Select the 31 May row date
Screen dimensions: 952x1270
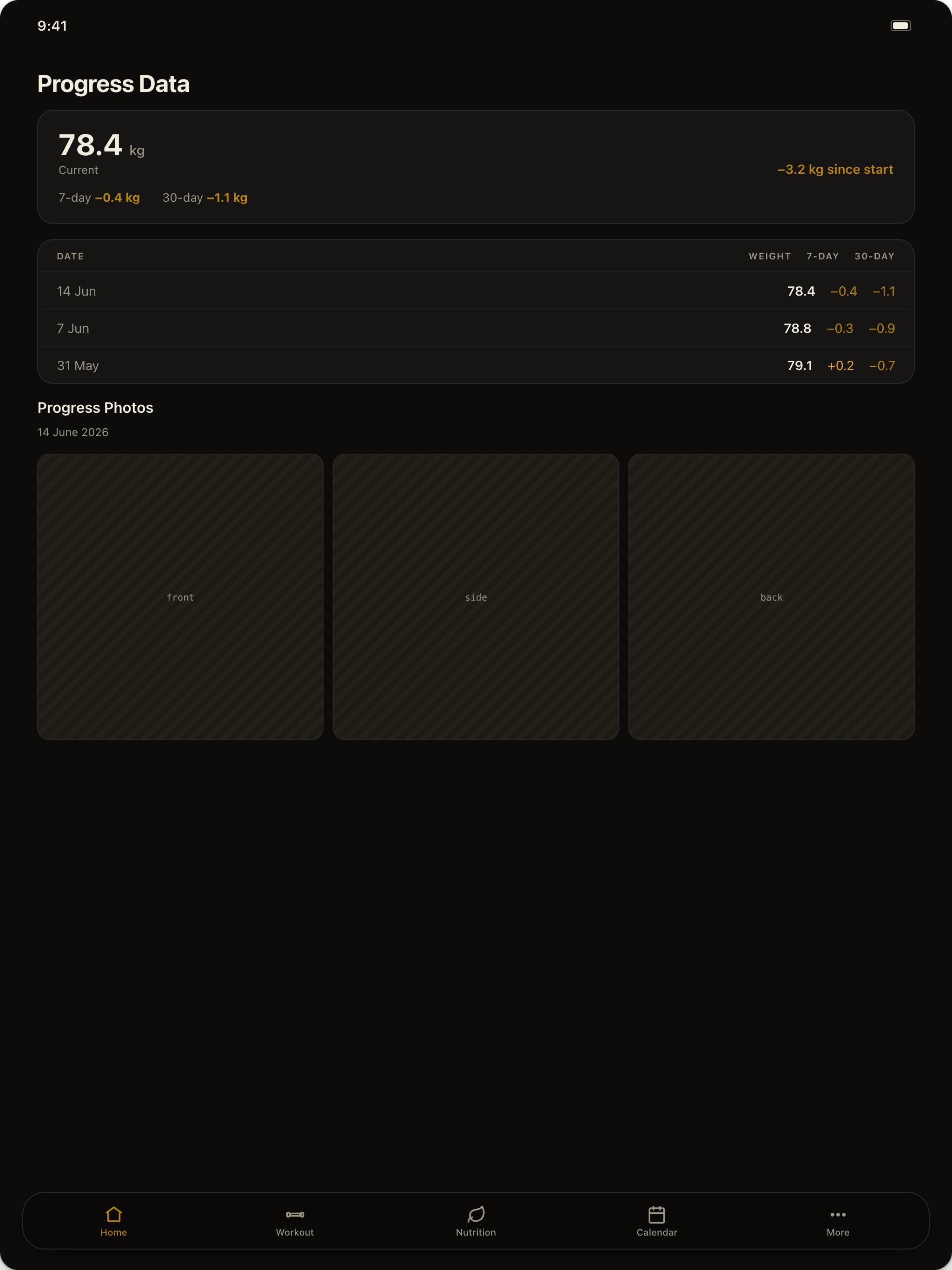click(x=78, y=366)
